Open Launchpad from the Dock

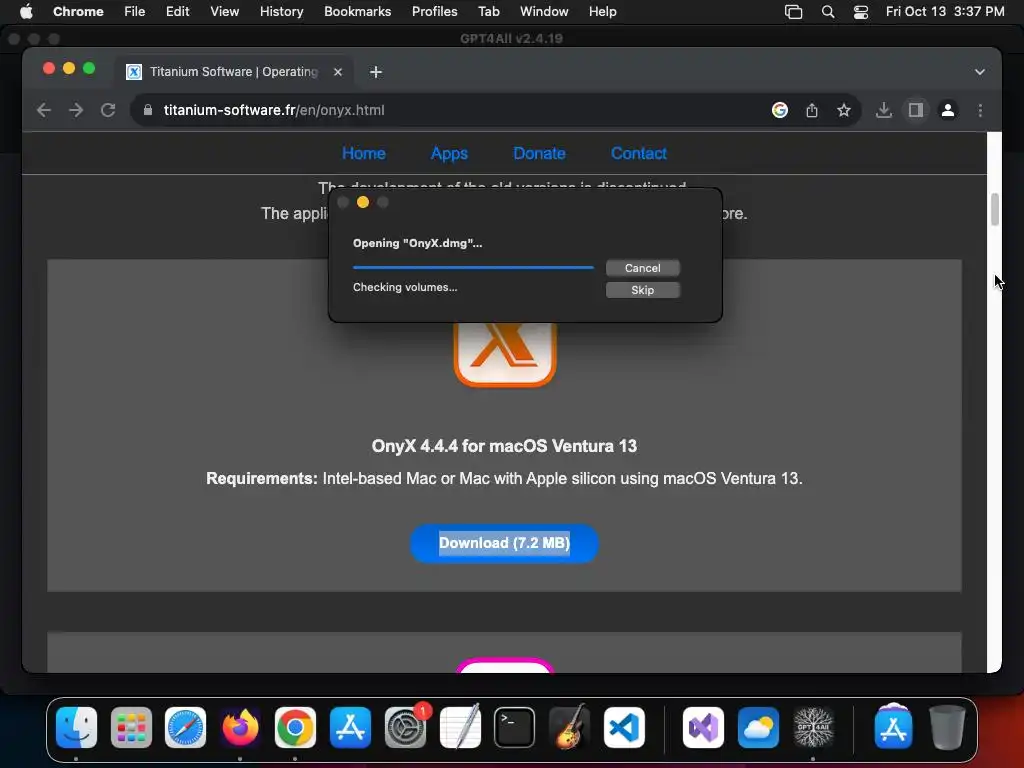(131, 728)
